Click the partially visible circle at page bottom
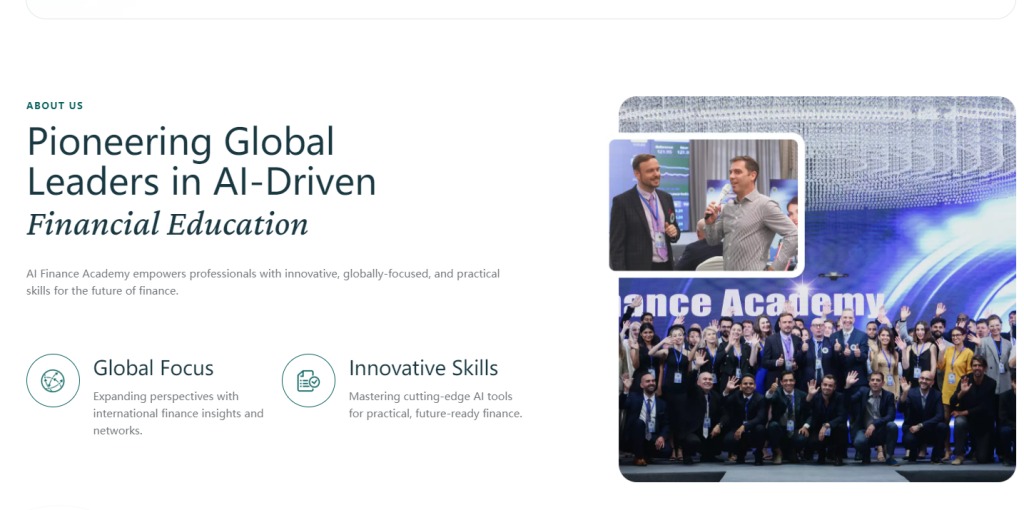1024x510 pixels. point(60,506)
